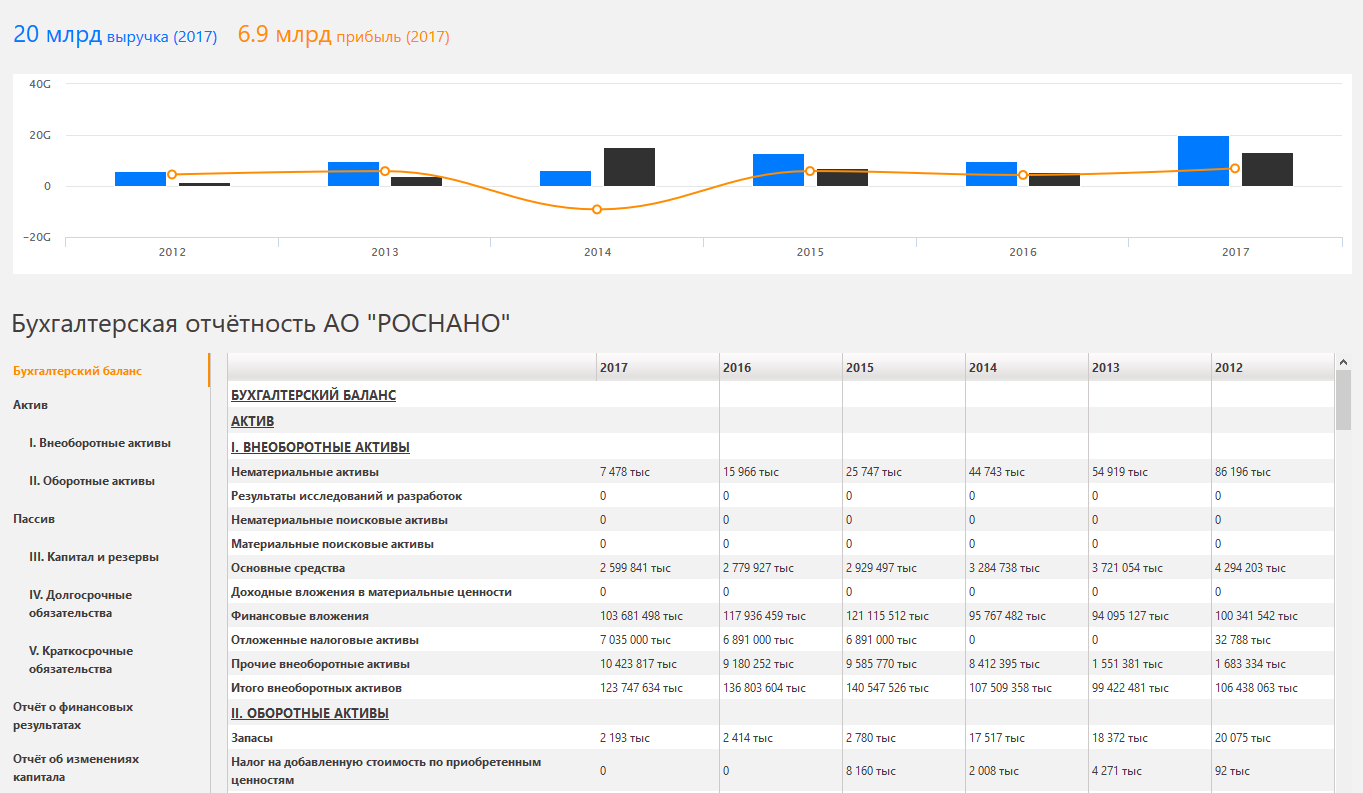Image resolution: width=1363 pixels, height=793 pixels.
Task: Click the 6.9 млрд прибыль (2017) heading
Action: [343, 35]
